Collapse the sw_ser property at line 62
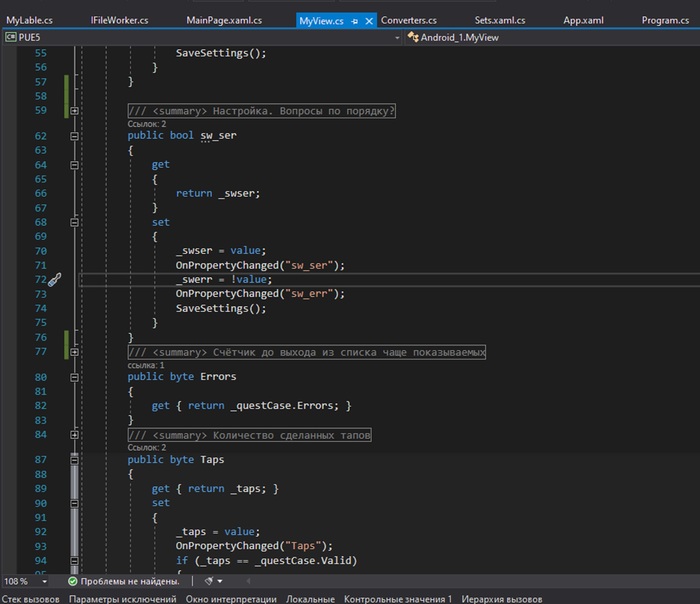Screen dimensions: 700x604 (75, 136)
